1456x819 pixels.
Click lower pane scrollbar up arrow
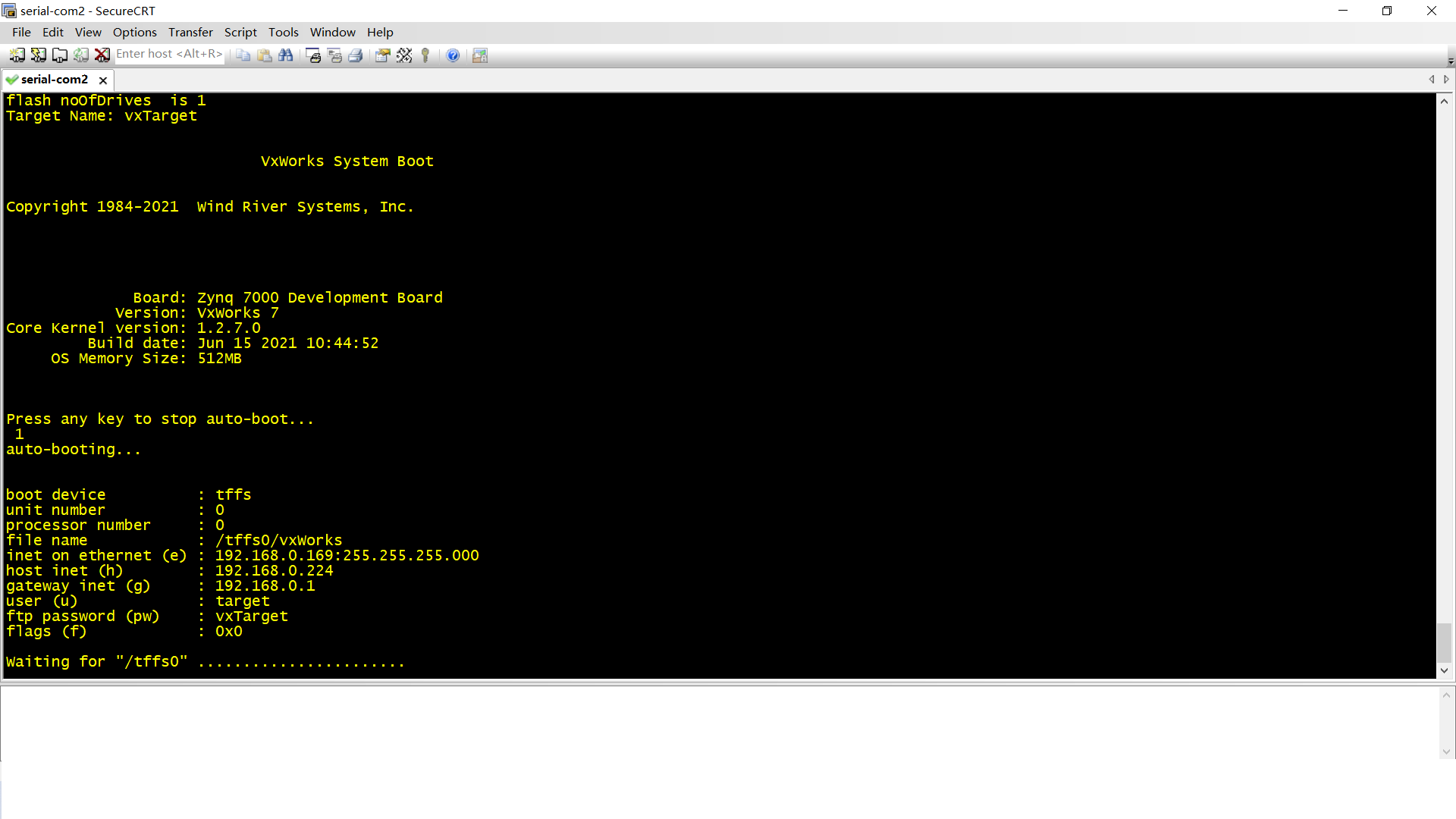(1446, 695)
